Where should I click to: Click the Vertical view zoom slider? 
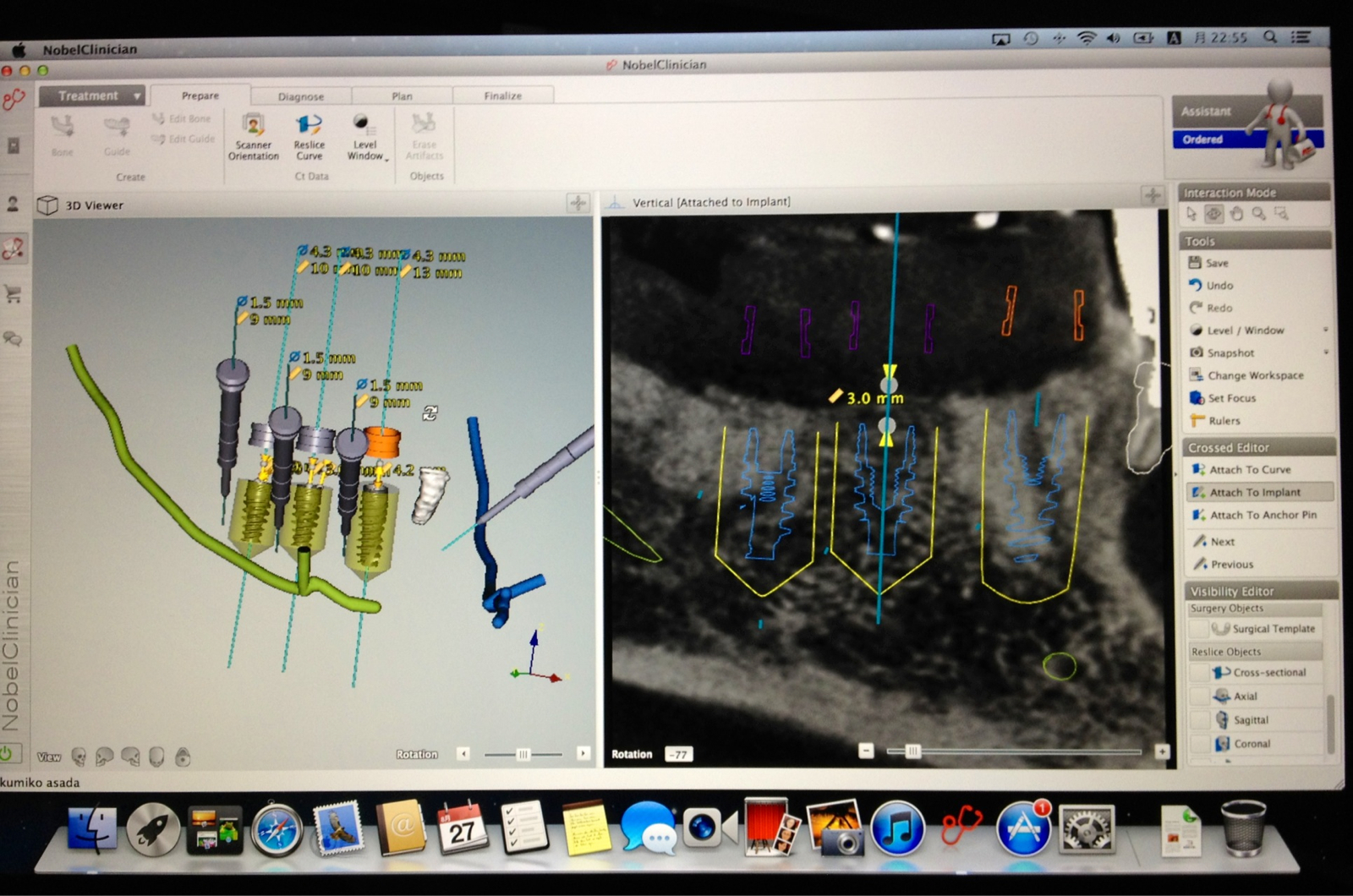click(1013, 751)
